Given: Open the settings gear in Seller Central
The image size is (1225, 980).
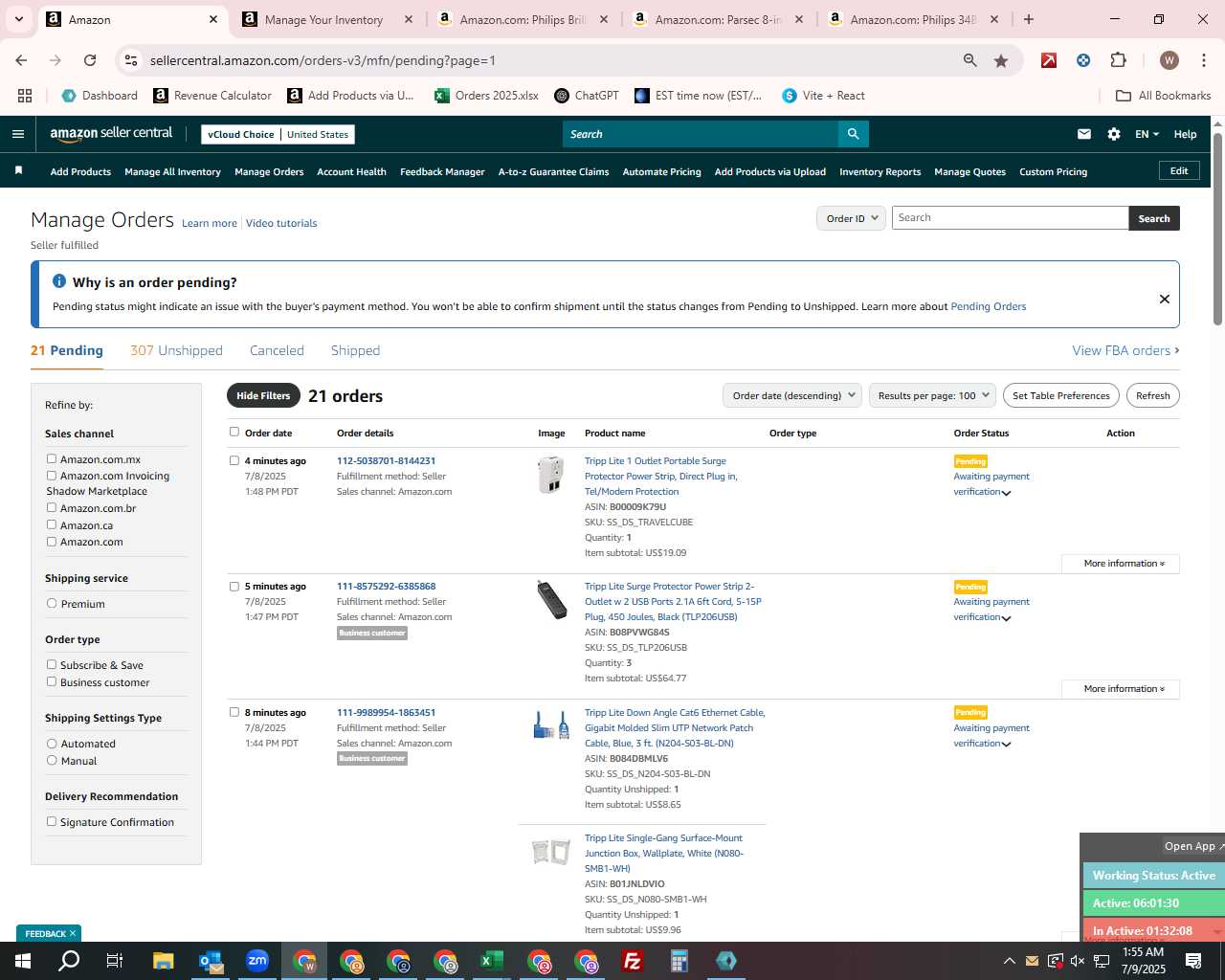Looking at the screenshot, I should [1114, 134].
